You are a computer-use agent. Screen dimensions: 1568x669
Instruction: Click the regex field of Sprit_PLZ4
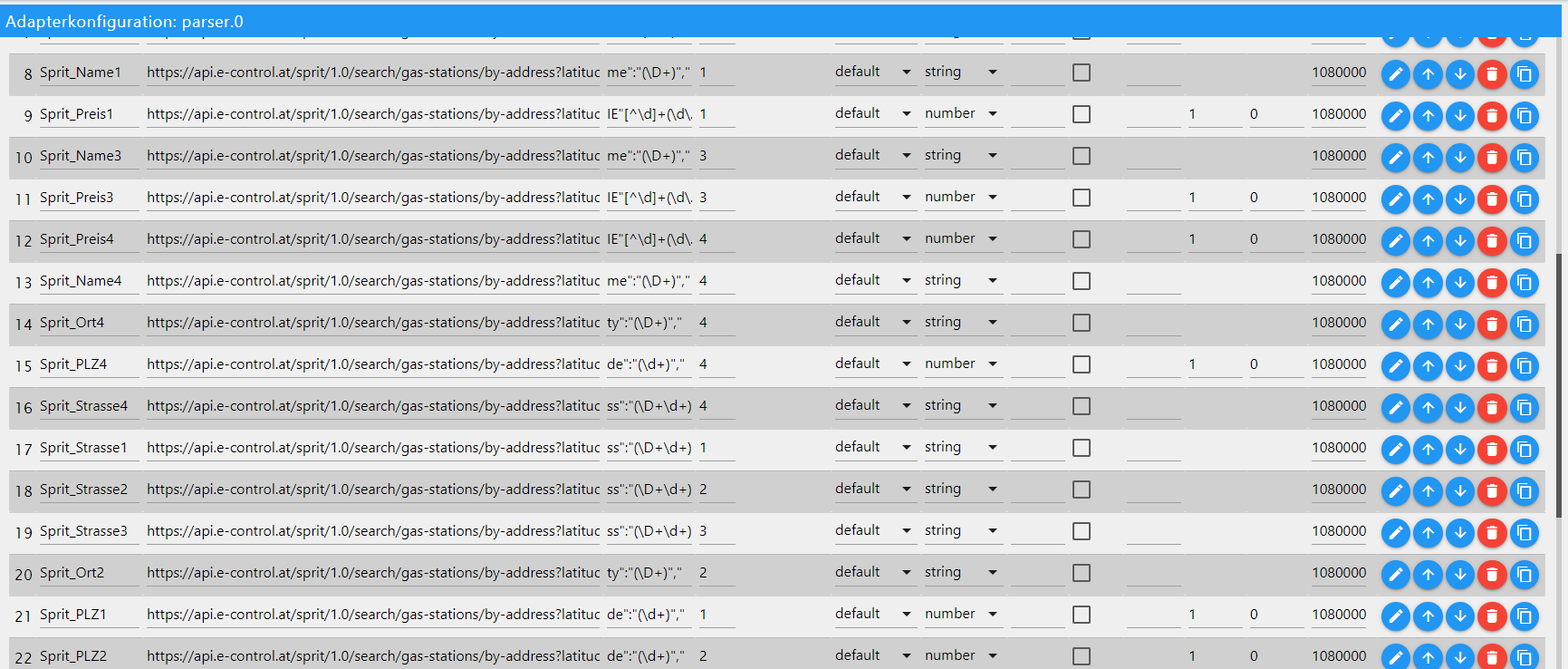[x=649, y=364]
